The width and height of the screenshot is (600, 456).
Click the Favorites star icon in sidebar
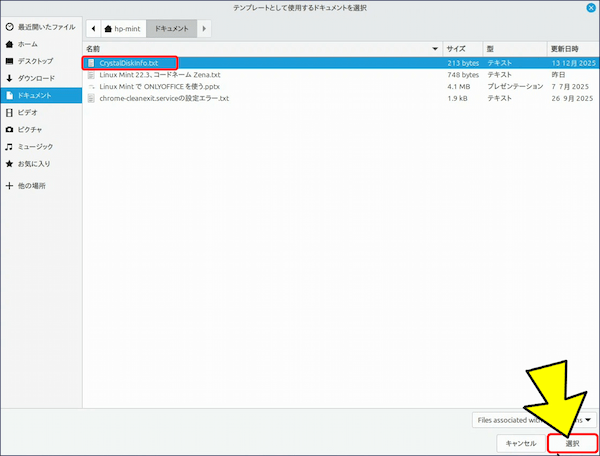click(9, 163)
